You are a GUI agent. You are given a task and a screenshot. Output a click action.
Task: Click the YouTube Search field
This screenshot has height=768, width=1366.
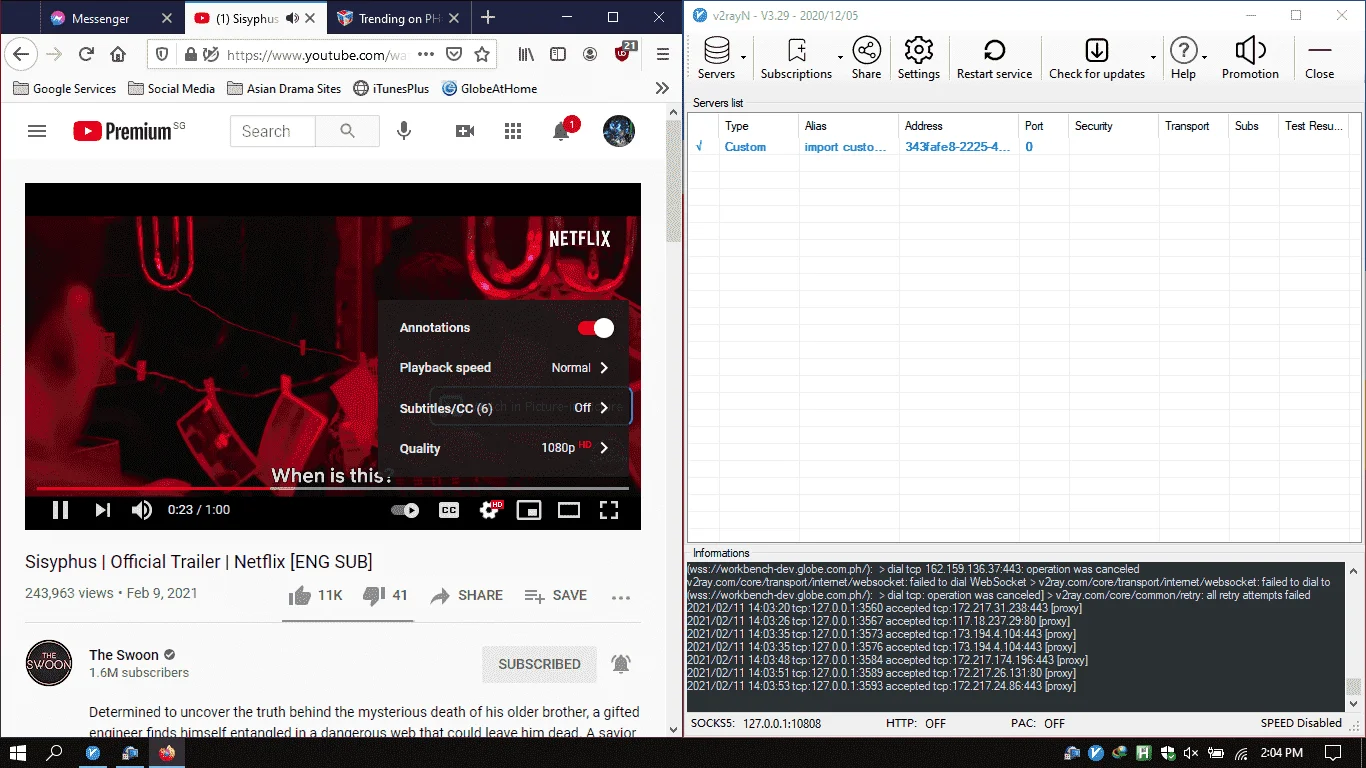coord(273,131)
